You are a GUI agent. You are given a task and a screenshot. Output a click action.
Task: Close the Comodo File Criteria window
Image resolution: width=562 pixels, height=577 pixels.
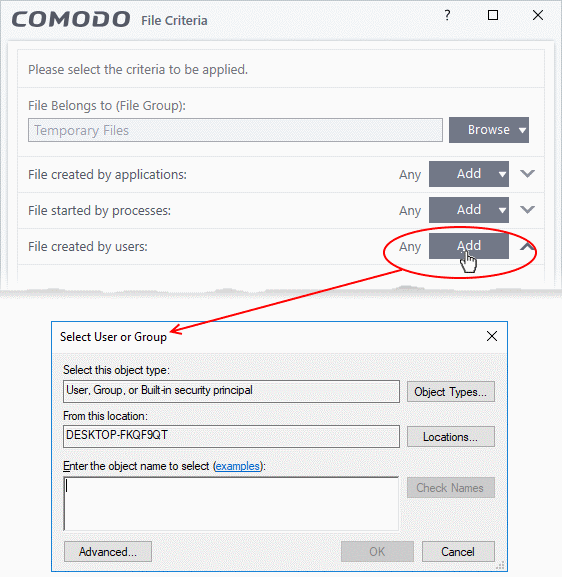pyautogui.click(x=538, y=15)
